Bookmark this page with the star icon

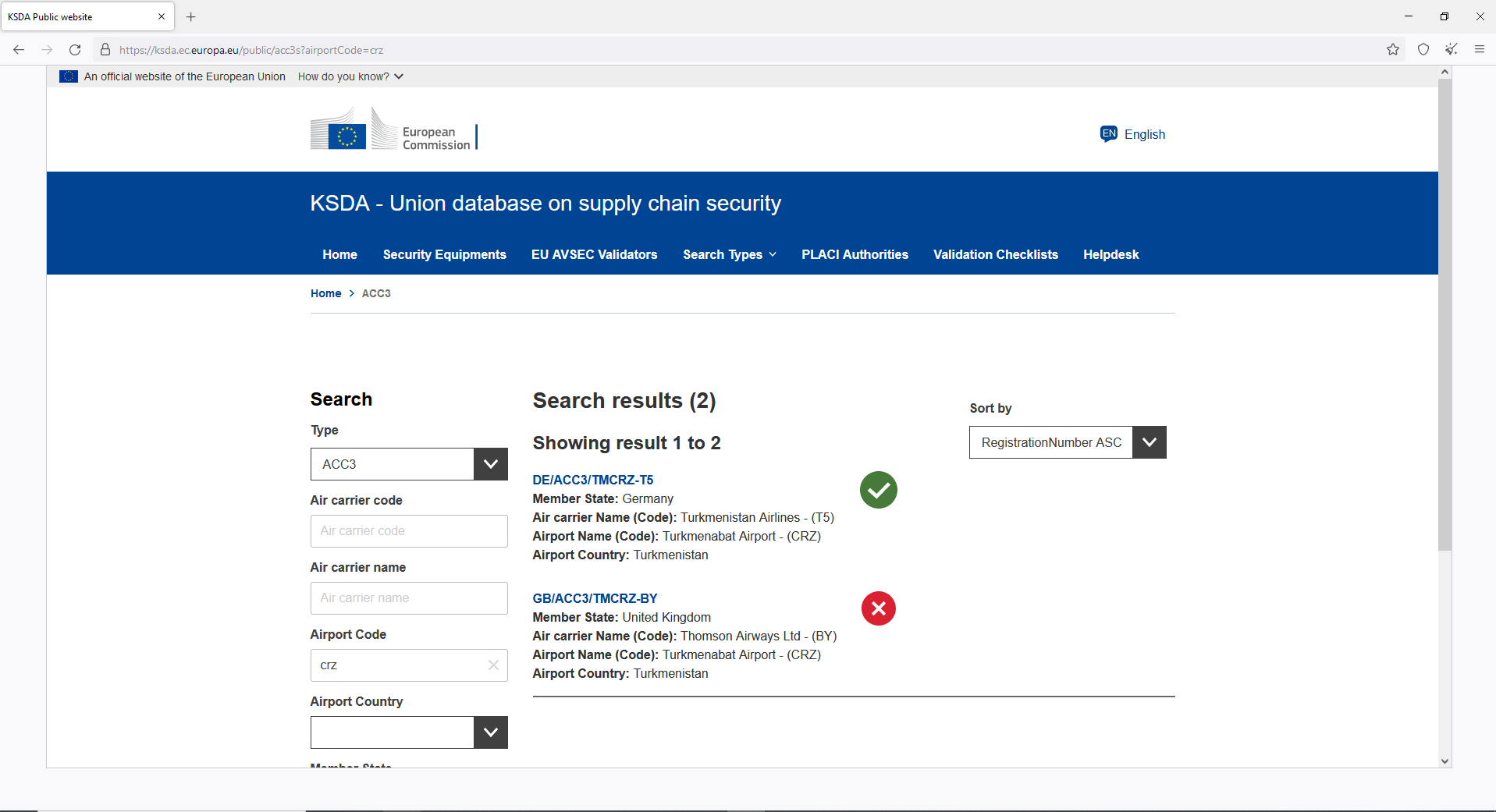coord(1393,50)
